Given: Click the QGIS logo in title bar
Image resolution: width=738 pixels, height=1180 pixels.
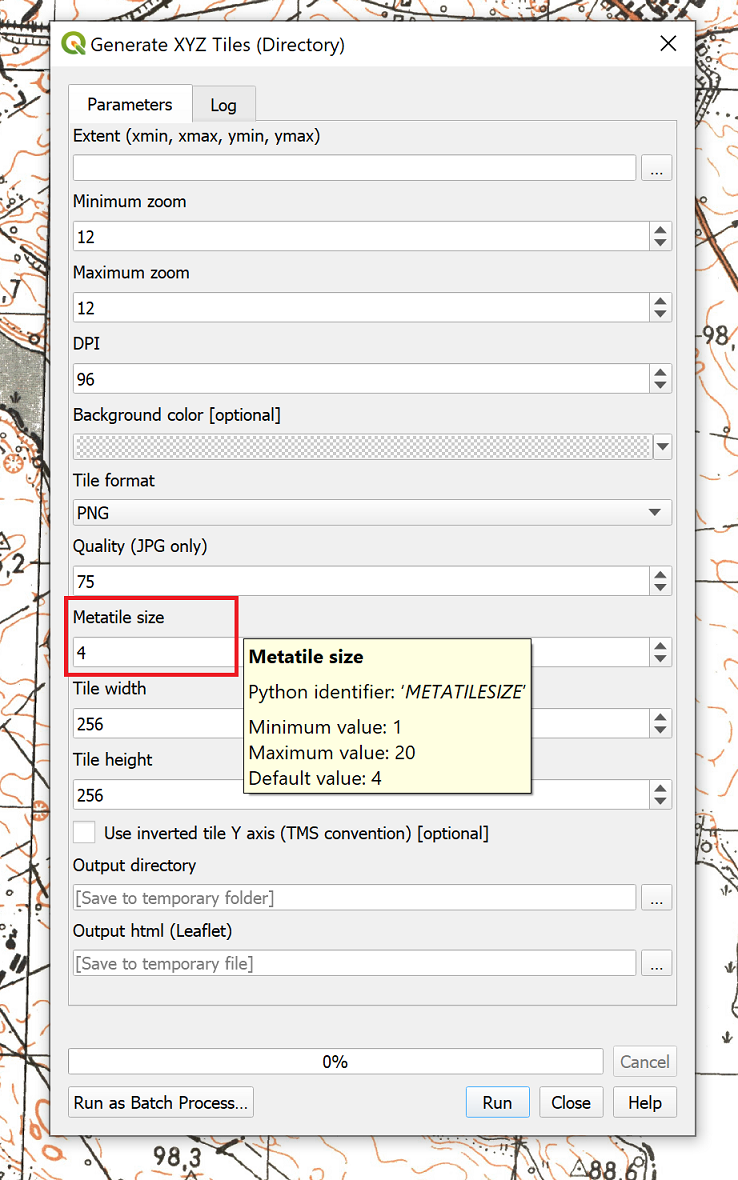Looking at the screenshot, I should [x=74, y=45].
